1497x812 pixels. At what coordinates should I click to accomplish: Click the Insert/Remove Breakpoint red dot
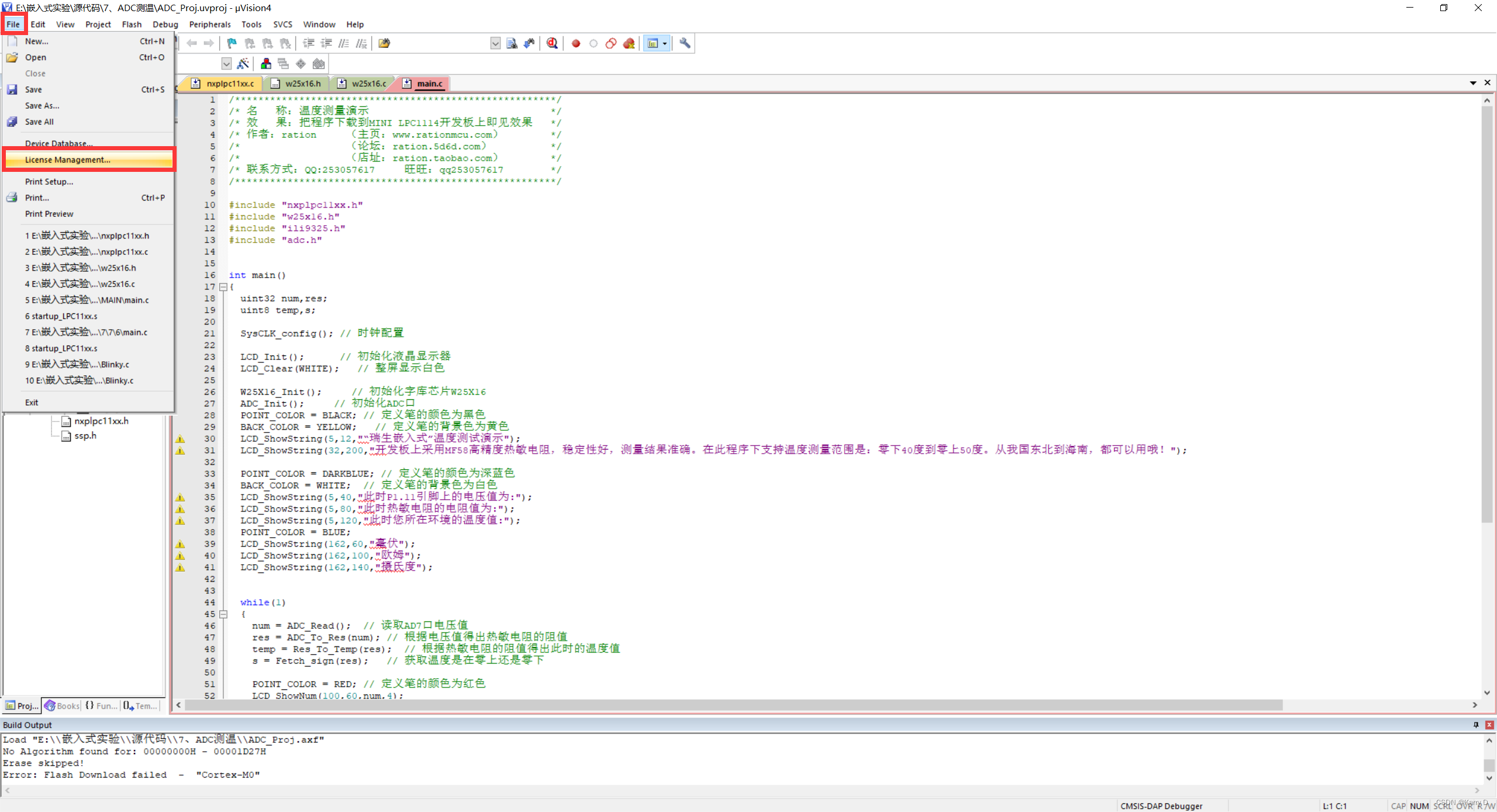(x=576, y=43)
